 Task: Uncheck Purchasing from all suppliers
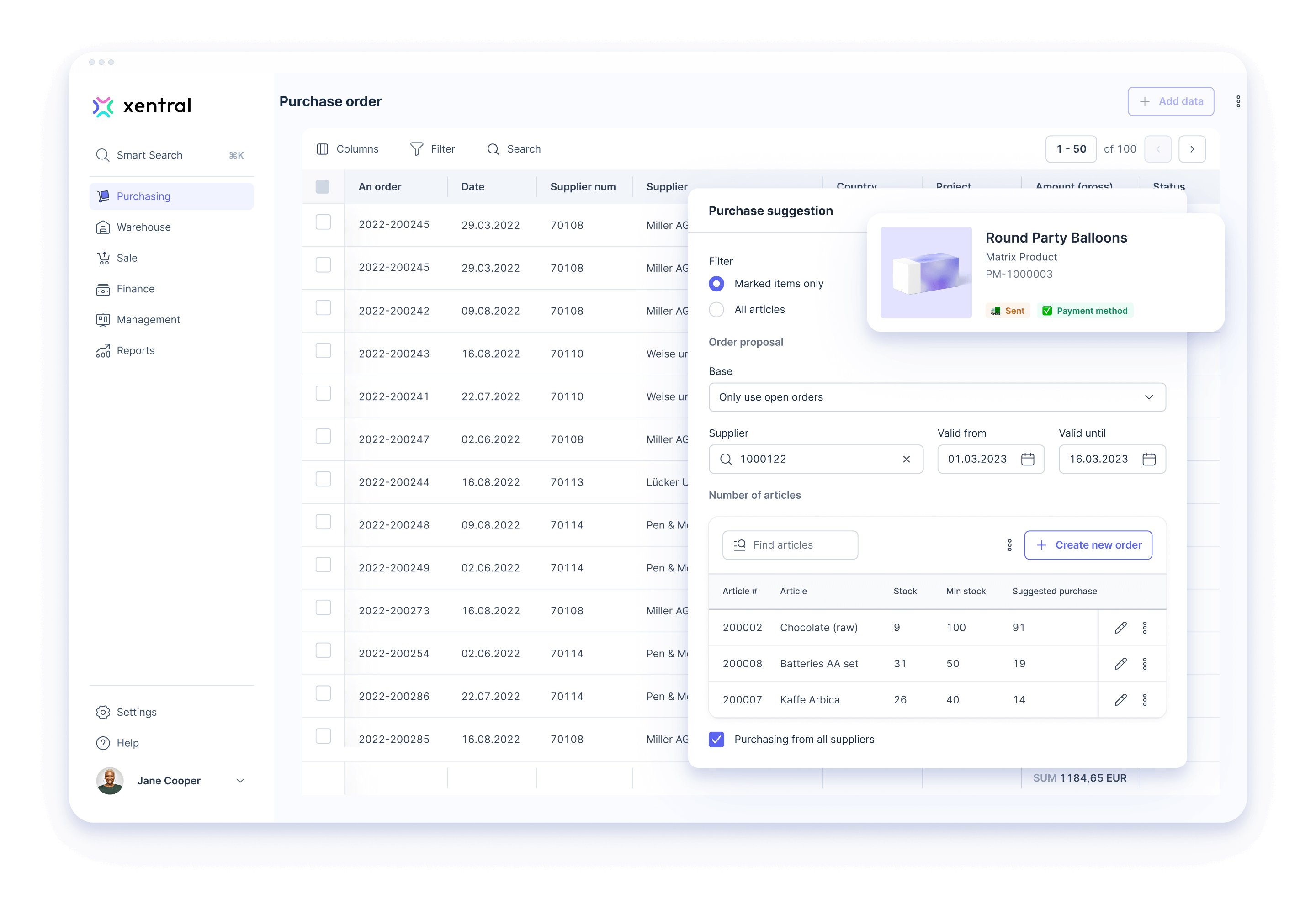click(x=716, y=739)
